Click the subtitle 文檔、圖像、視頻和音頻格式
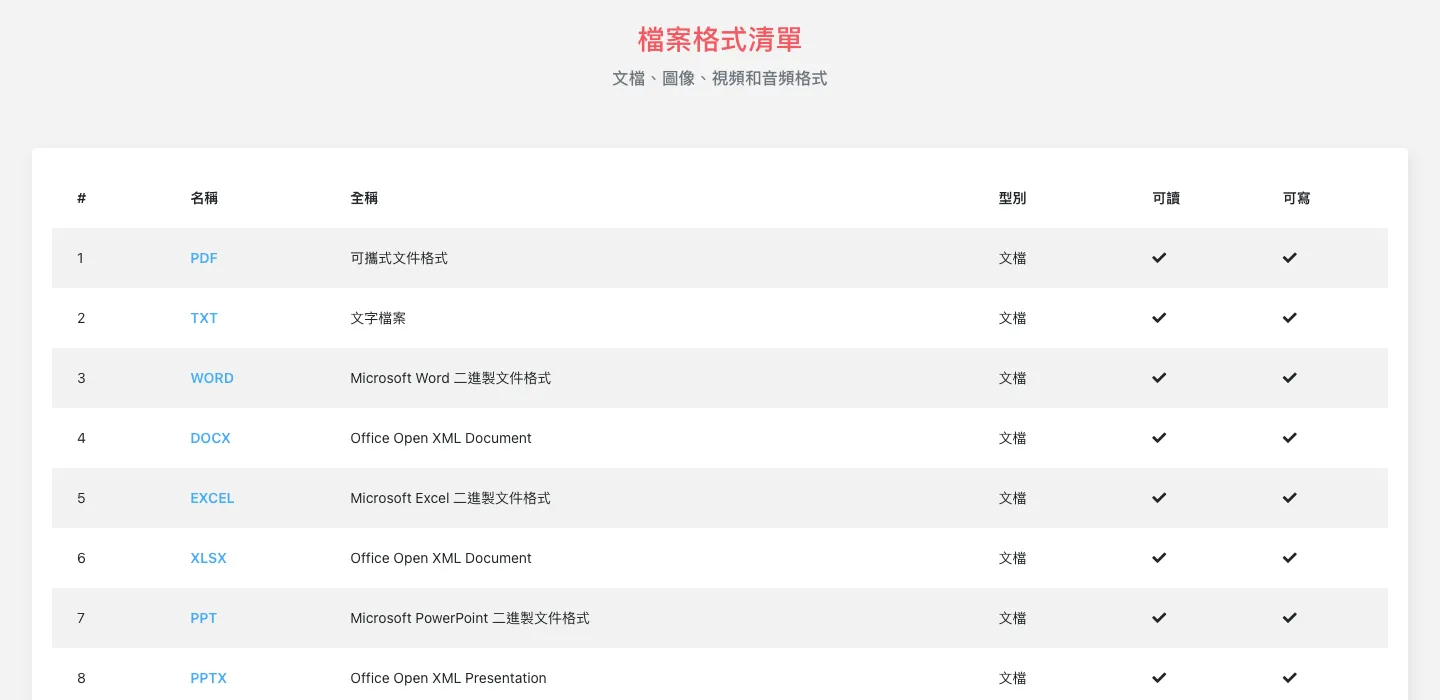The height and width of the screenshot is (700, 1440). point(720,78)
